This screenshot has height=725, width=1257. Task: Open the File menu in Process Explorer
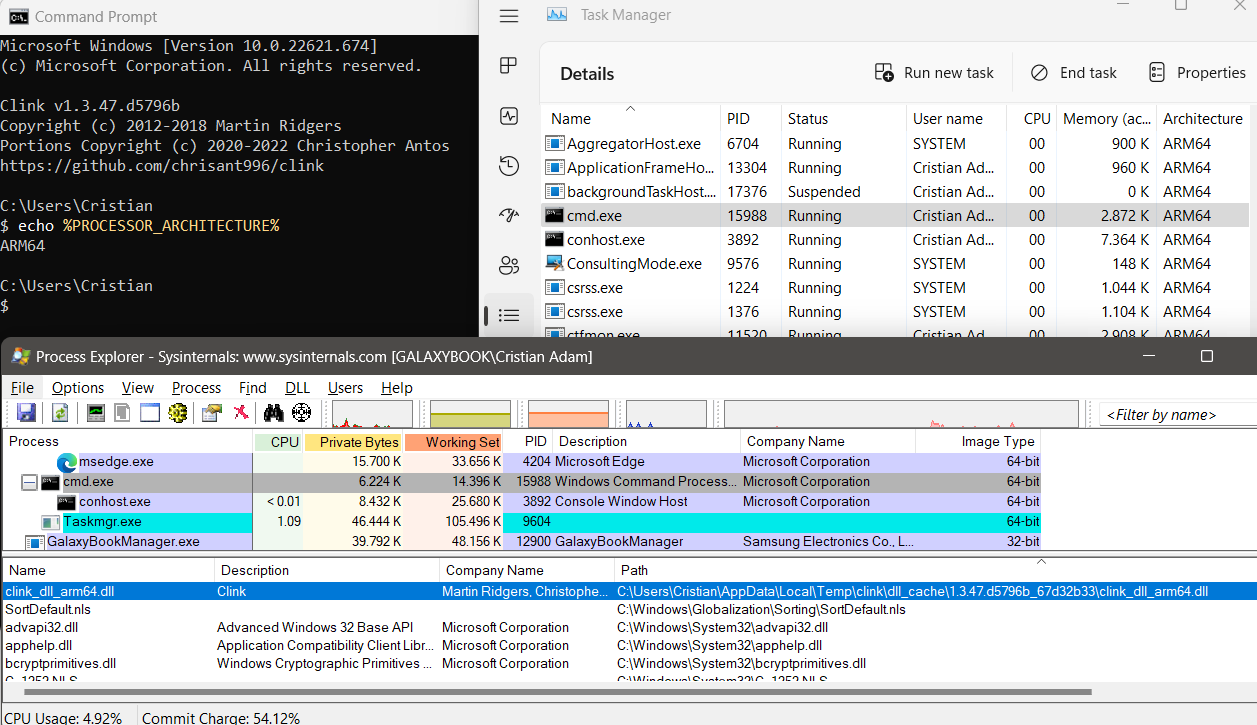(22, 388)
